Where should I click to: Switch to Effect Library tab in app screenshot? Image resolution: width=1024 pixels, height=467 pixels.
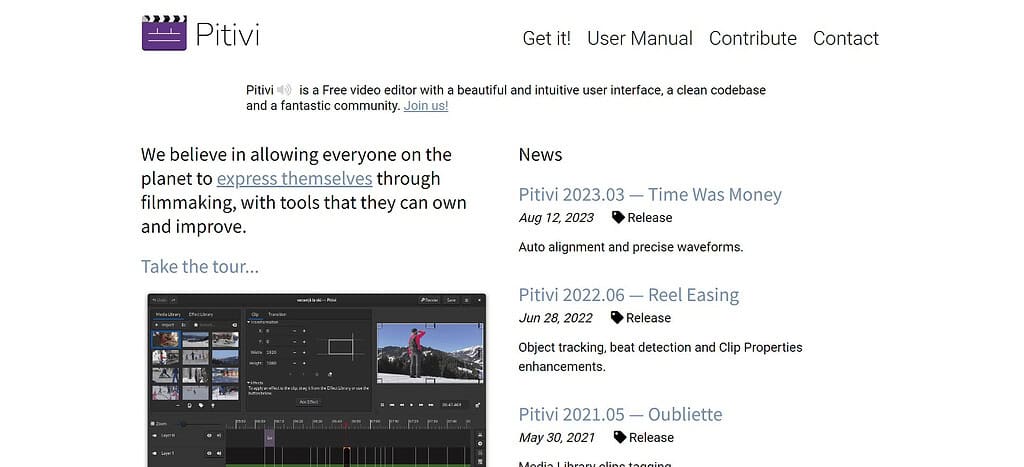[200, 315]
